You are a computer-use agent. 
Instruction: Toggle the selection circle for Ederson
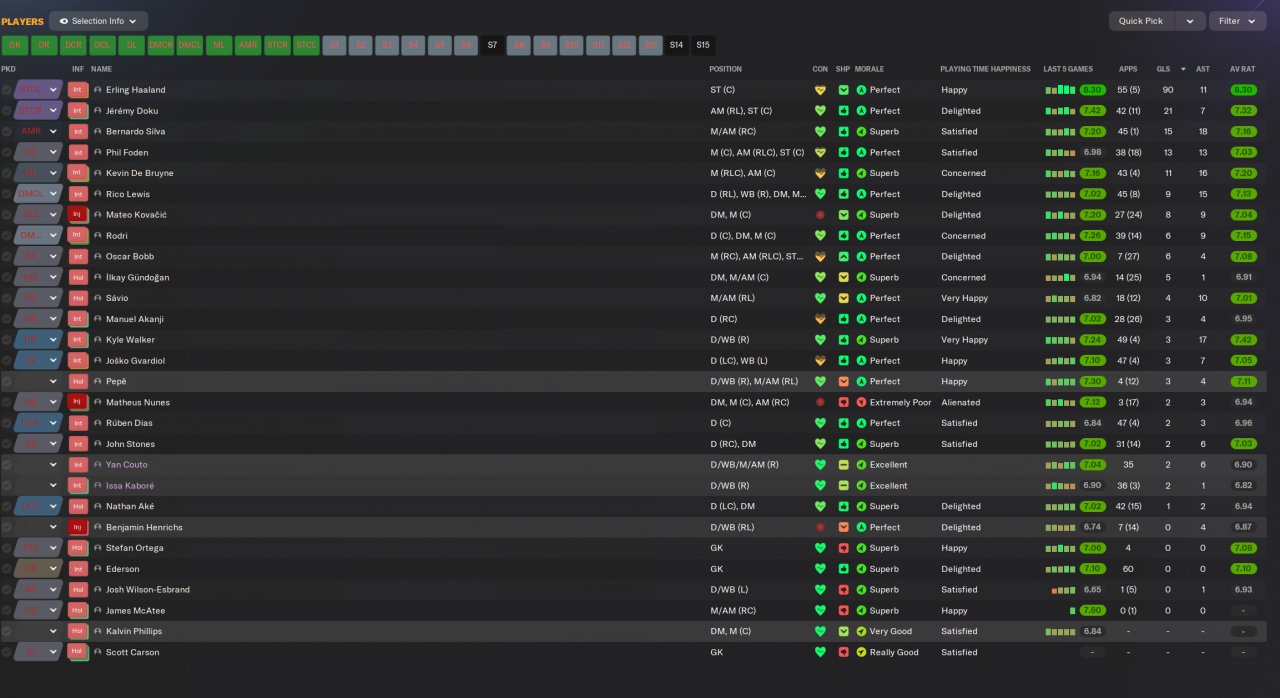(x=7, y=569)
